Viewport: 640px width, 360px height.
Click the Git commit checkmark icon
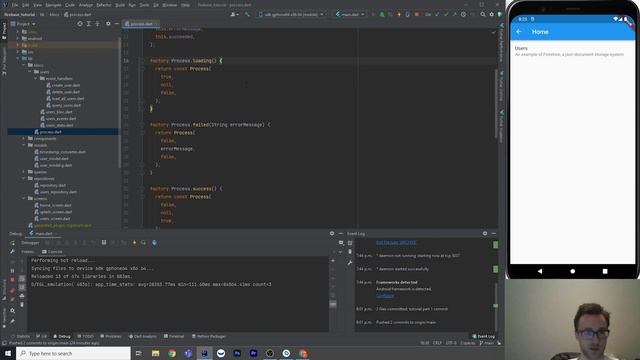[x=446, y=14]
